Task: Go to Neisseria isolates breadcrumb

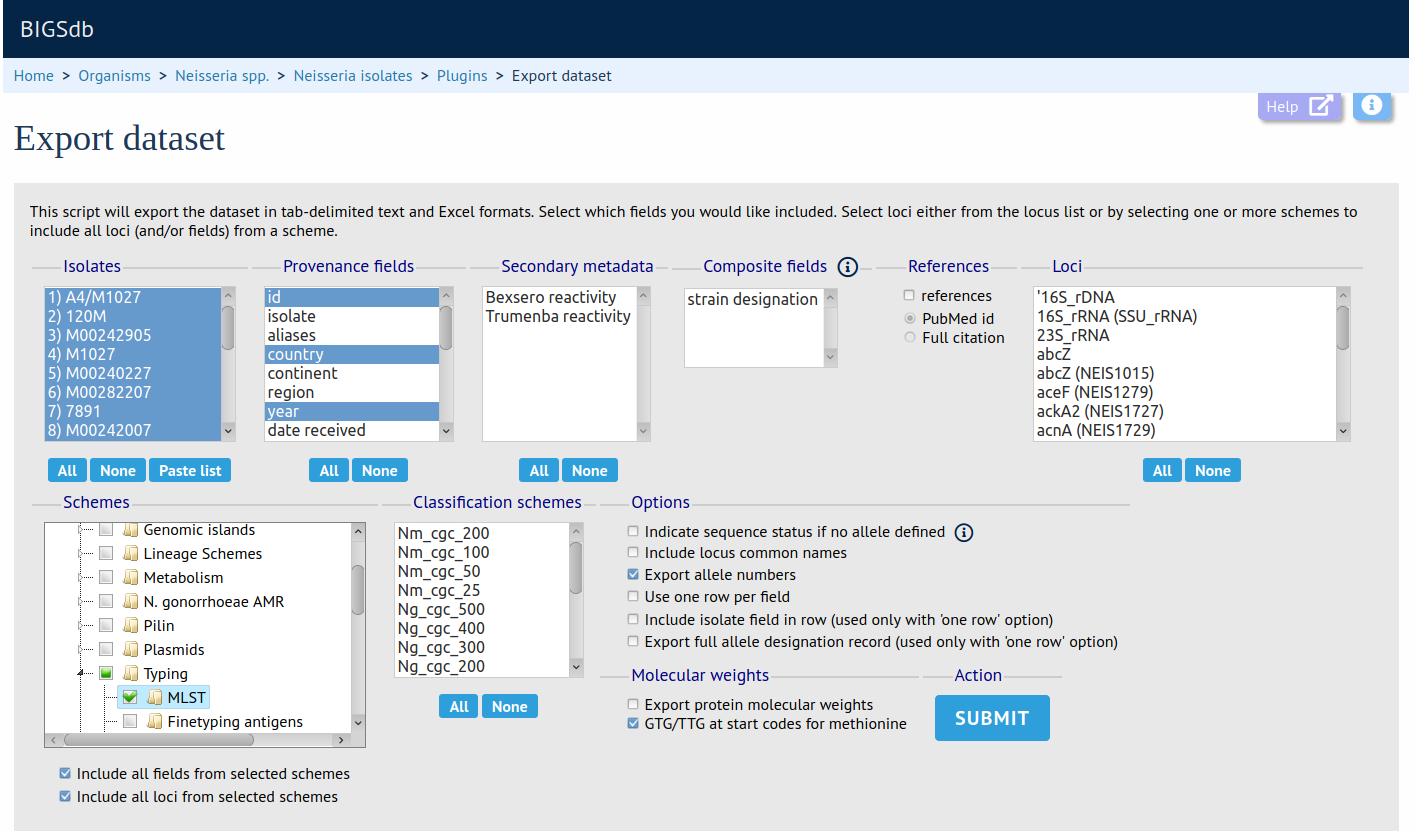Action: (352, 76)
